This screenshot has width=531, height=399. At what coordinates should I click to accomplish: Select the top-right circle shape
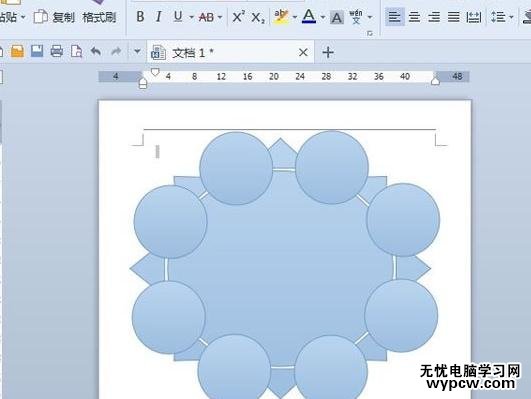pyautogui.click(x=332, y=168)
